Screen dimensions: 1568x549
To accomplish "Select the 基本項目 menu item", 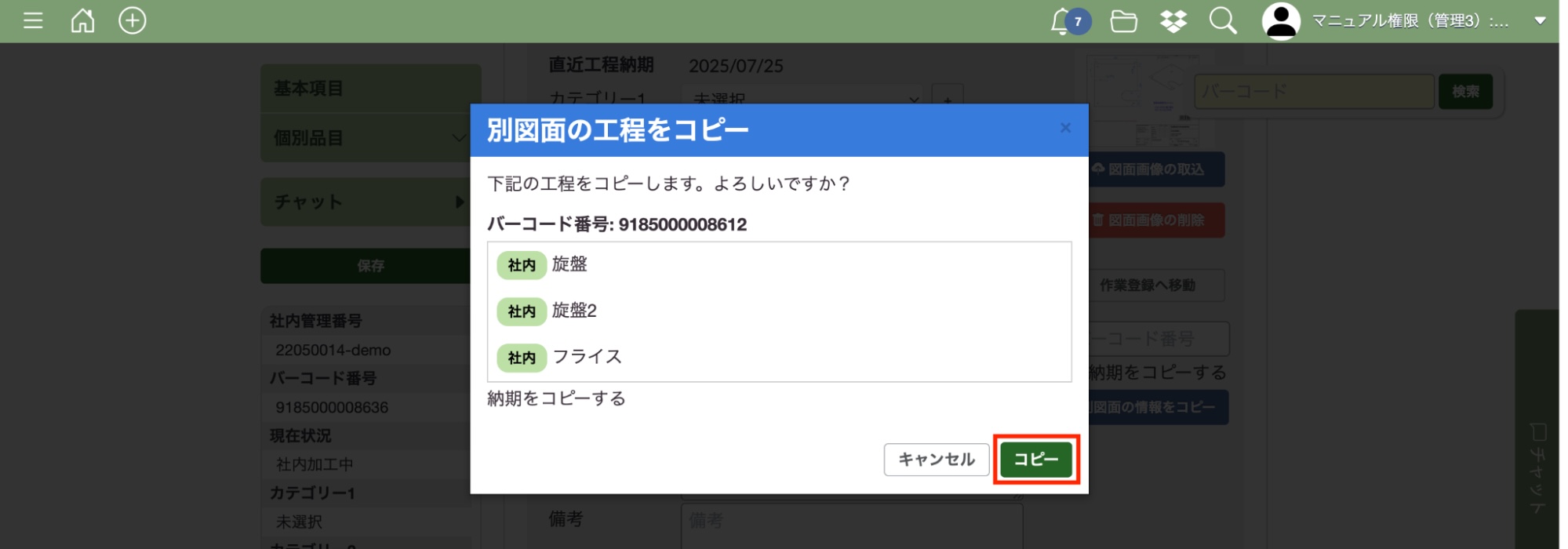I will pyautogui.click(x=370, y=89).
